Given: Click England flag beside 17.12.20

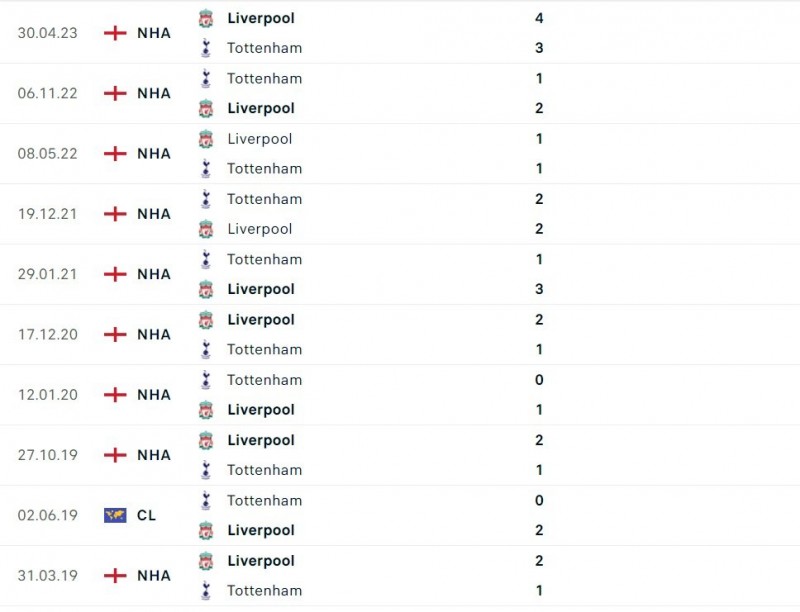Looking at the screenshot, I should 115,335.
